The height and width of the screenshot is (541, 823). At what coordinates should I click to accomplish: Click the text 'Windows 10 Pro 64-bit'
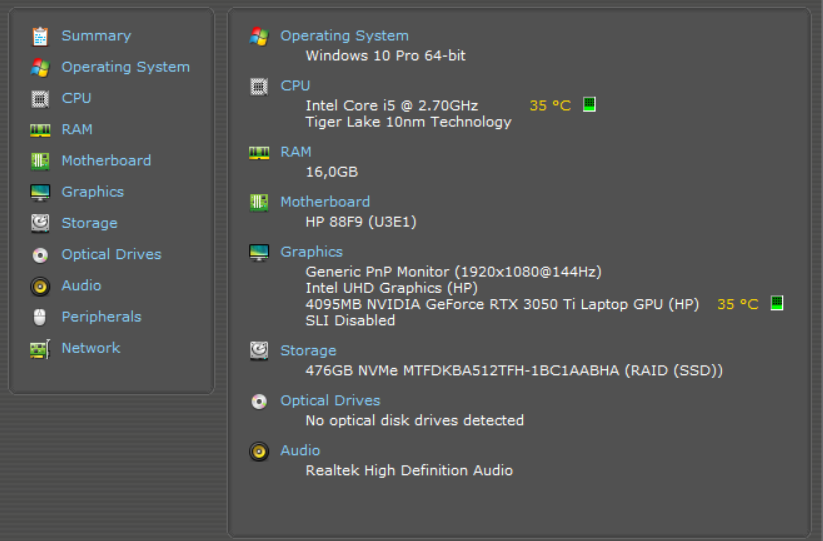385,56
